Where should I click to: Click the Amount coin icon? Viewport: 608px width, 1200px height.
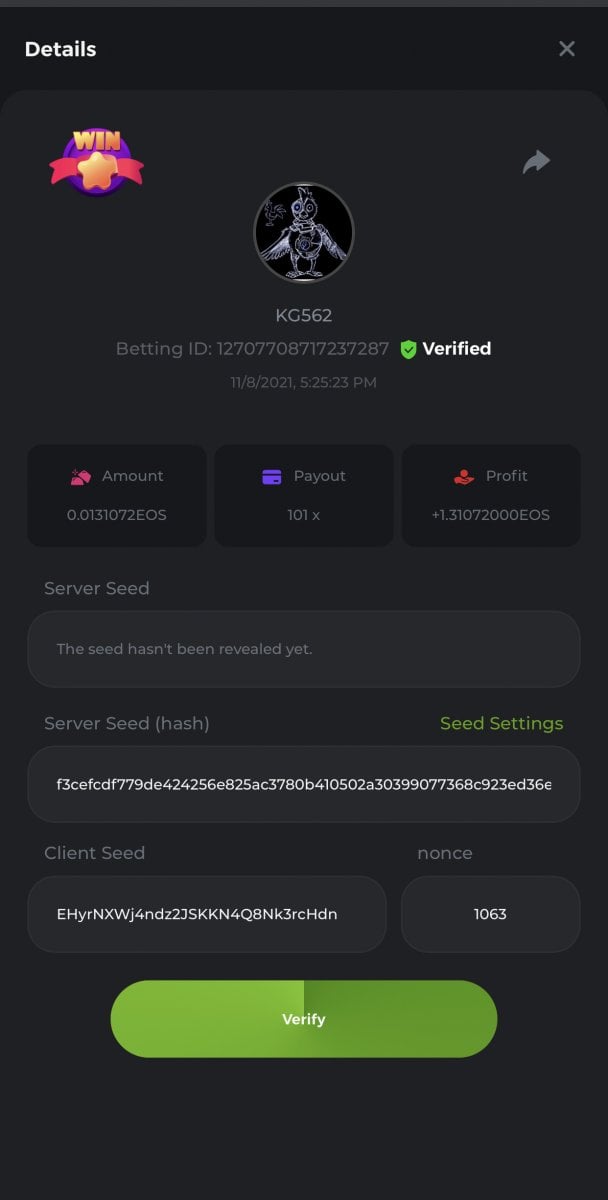point(81,477)
